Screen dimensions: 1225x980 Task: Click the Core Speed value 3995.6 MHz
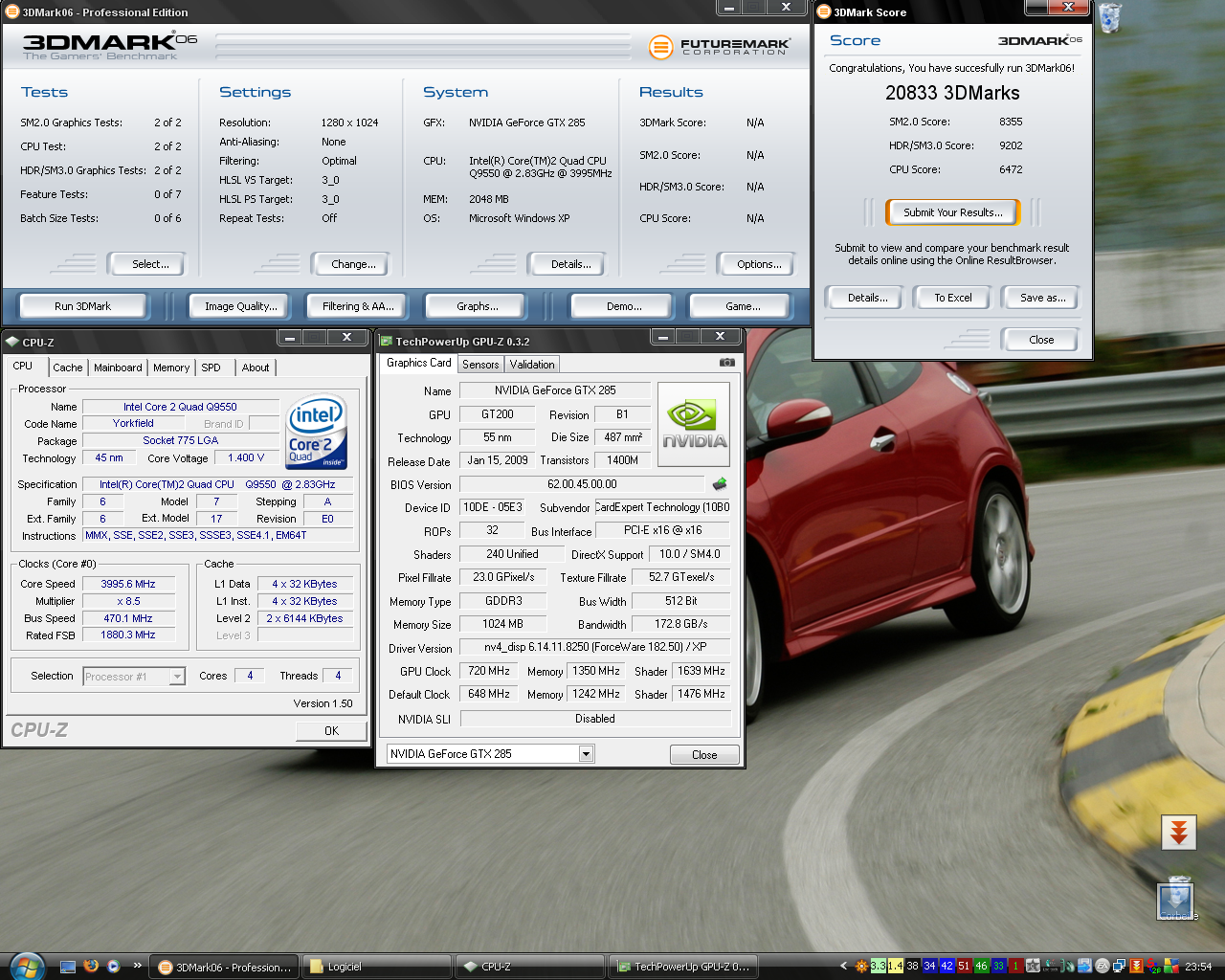[128, 584]
